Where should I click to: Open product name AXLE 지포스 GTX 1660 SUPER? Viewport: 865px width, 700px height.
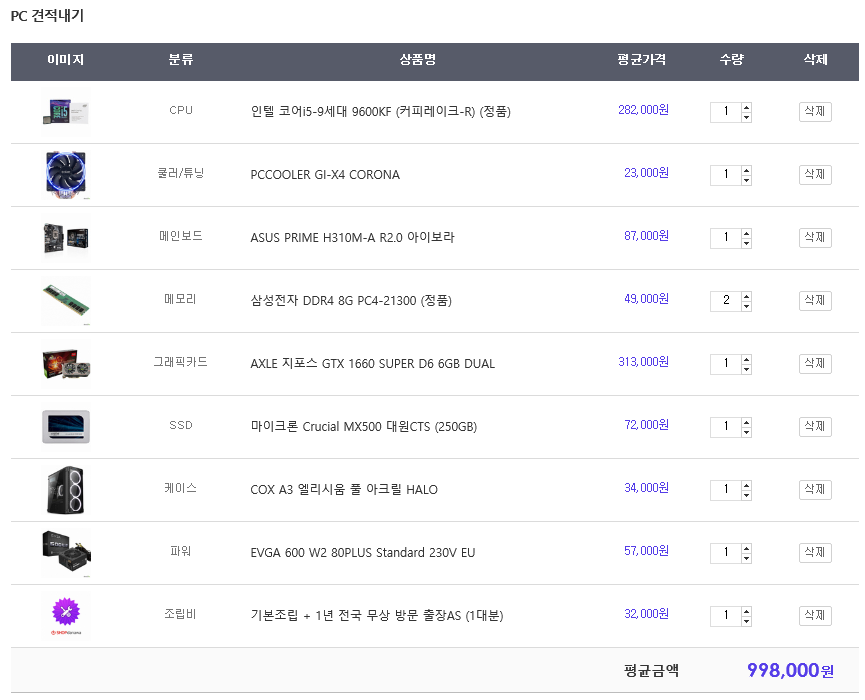click(x=373, y=363)
